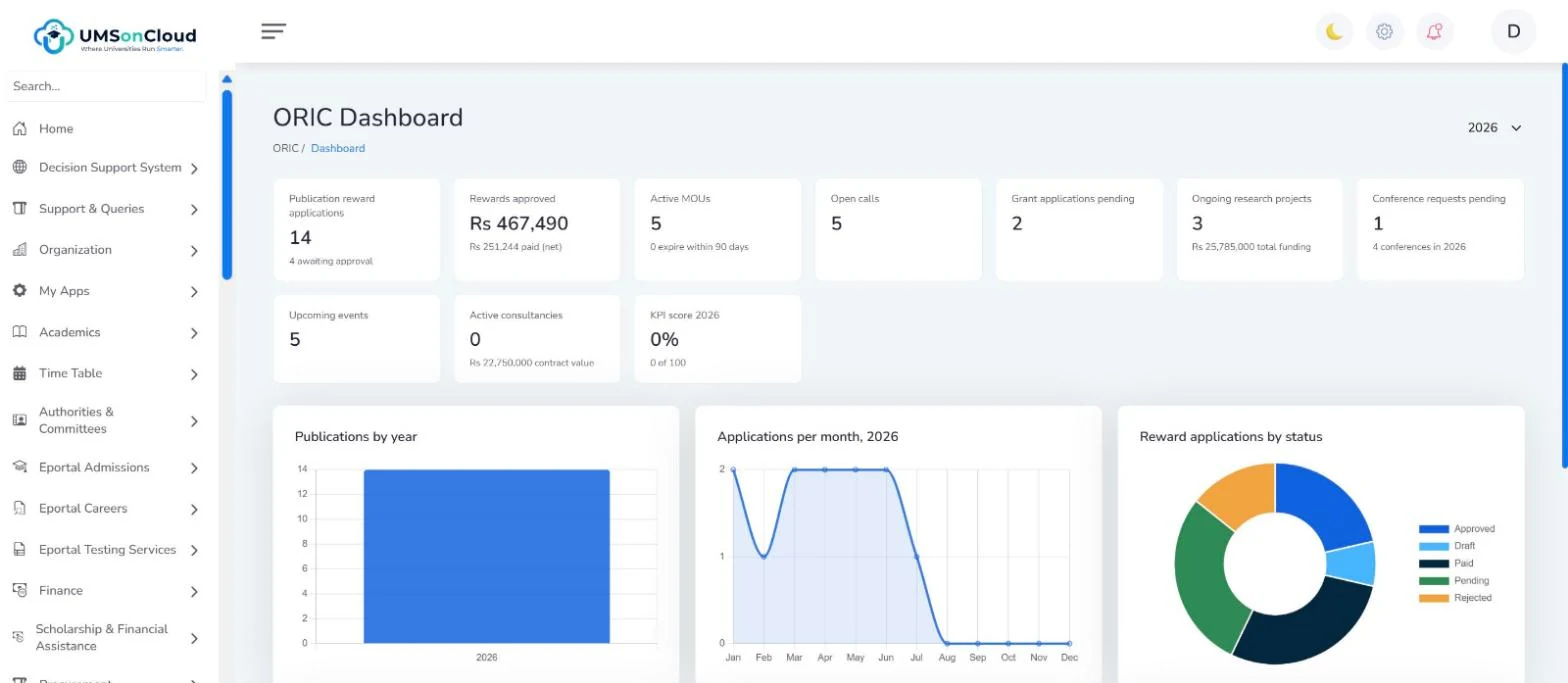Toggle the Paid legend color swatch
Screen dimensions: 1568x683
tap(1434, 563)
